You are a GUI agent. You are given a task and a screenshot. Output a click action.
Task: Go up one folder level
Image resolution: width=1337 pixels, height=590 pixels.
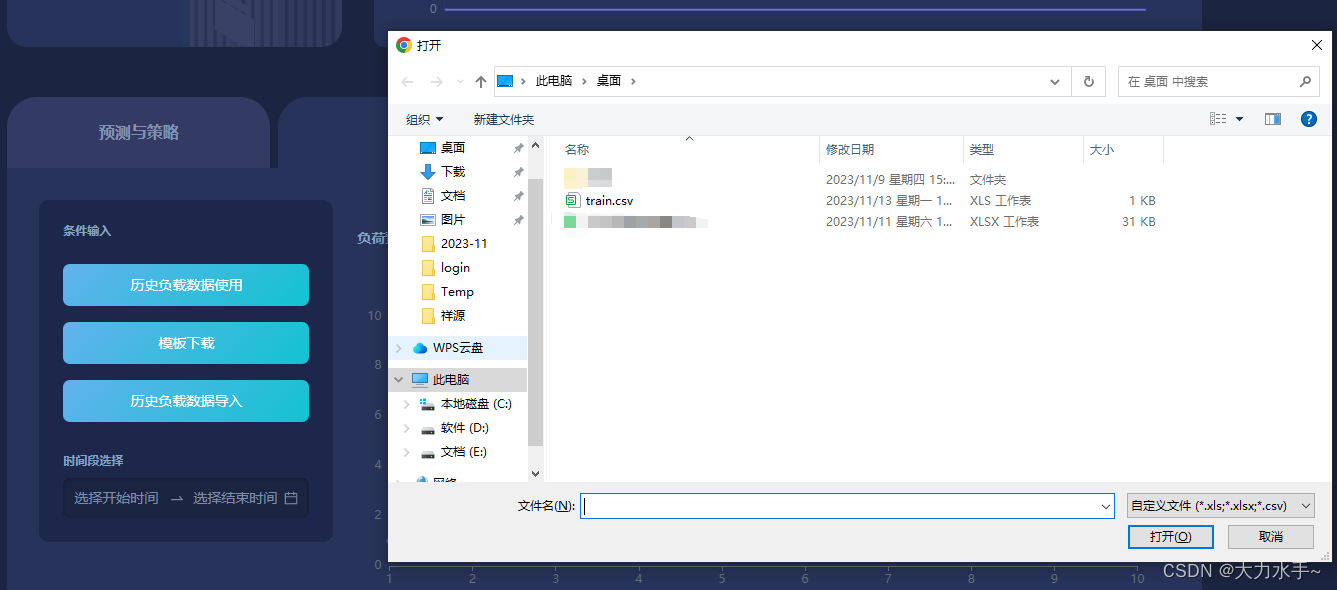(481, 81)
